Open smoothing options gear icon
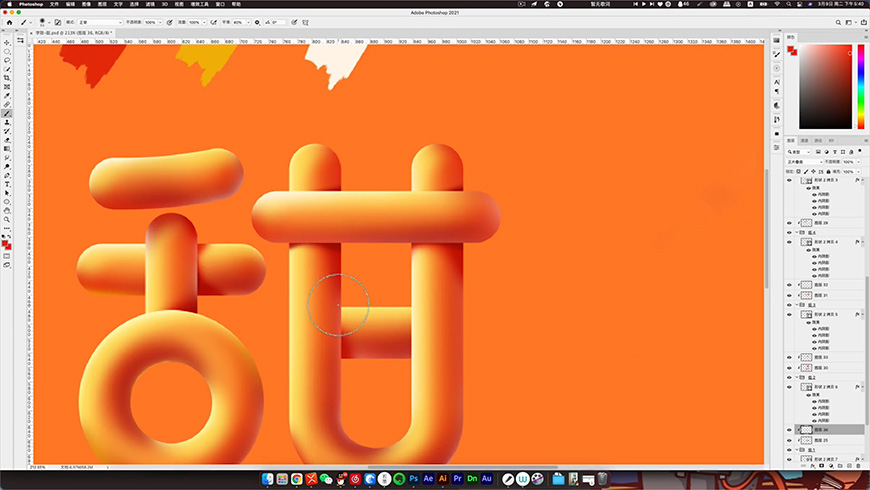The image size is (870, 490). click(257, 23)
